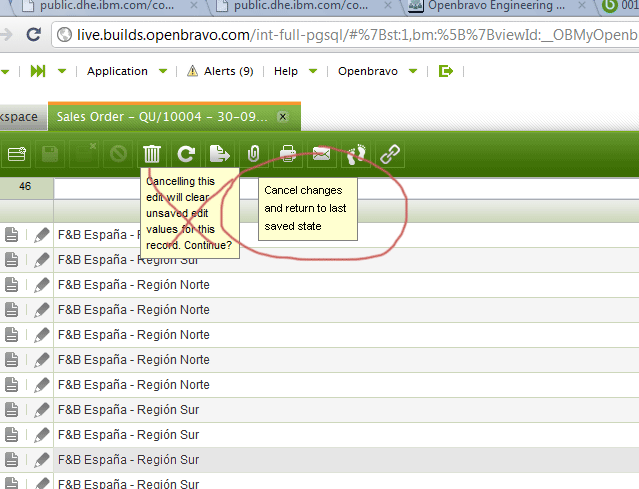Switch to the Openbravo Engineering browser tab

click(496, 6)
